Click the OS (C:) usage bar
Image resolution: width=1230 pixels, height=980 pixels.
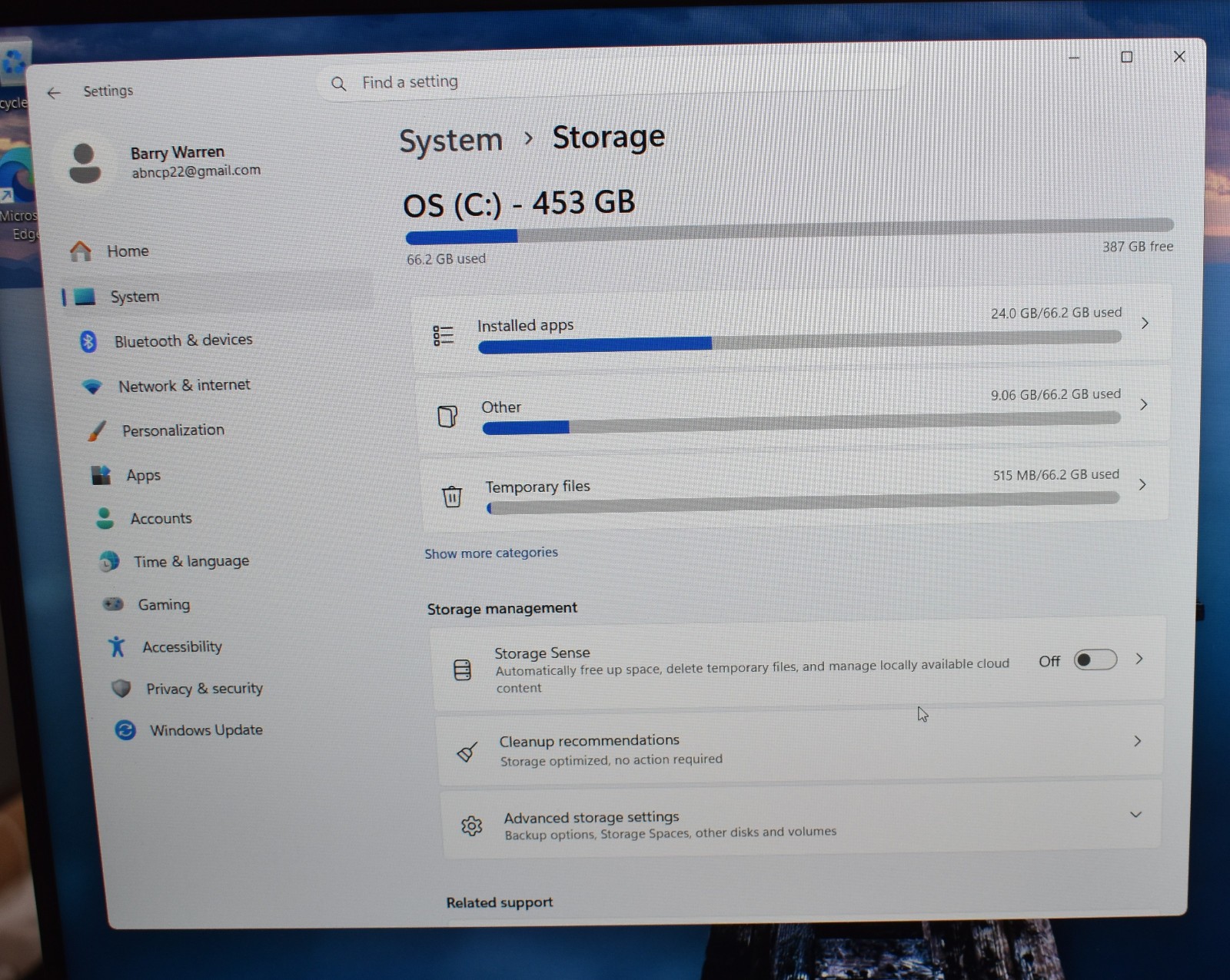[x=790, y=231]
